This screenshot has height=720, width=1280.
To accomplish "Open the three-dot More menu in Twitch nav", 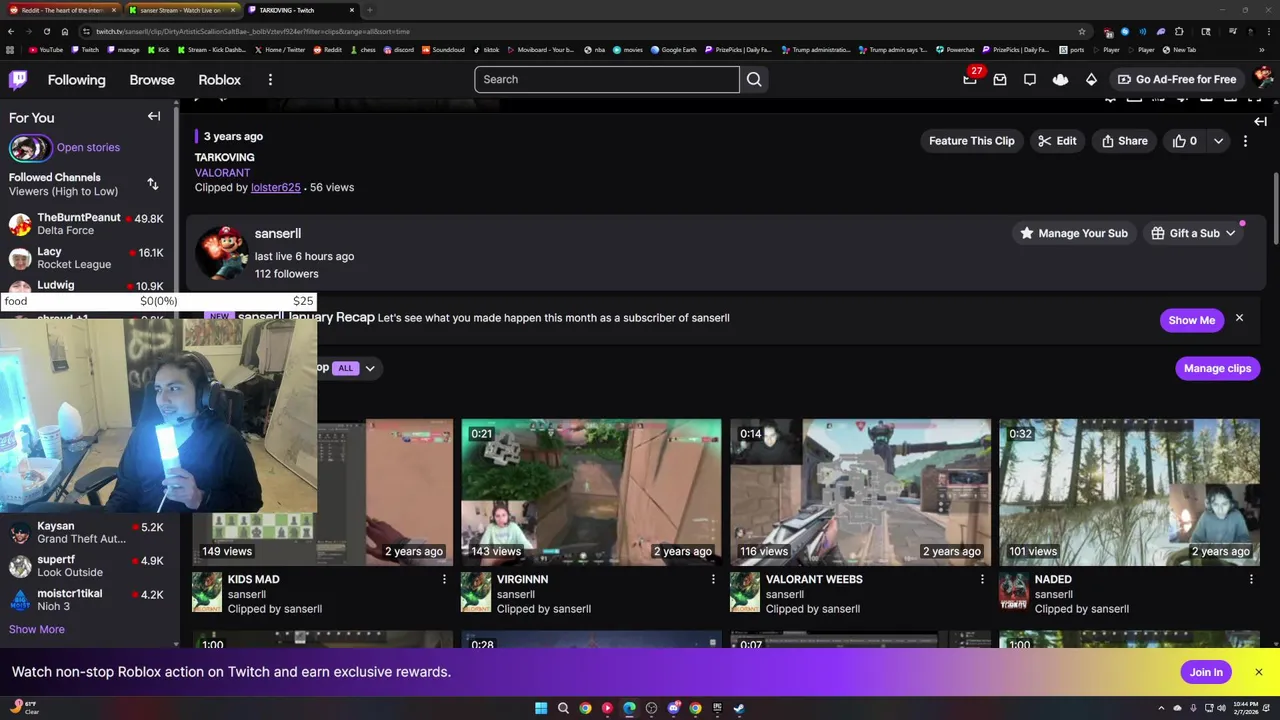I will tap(270, 80).
